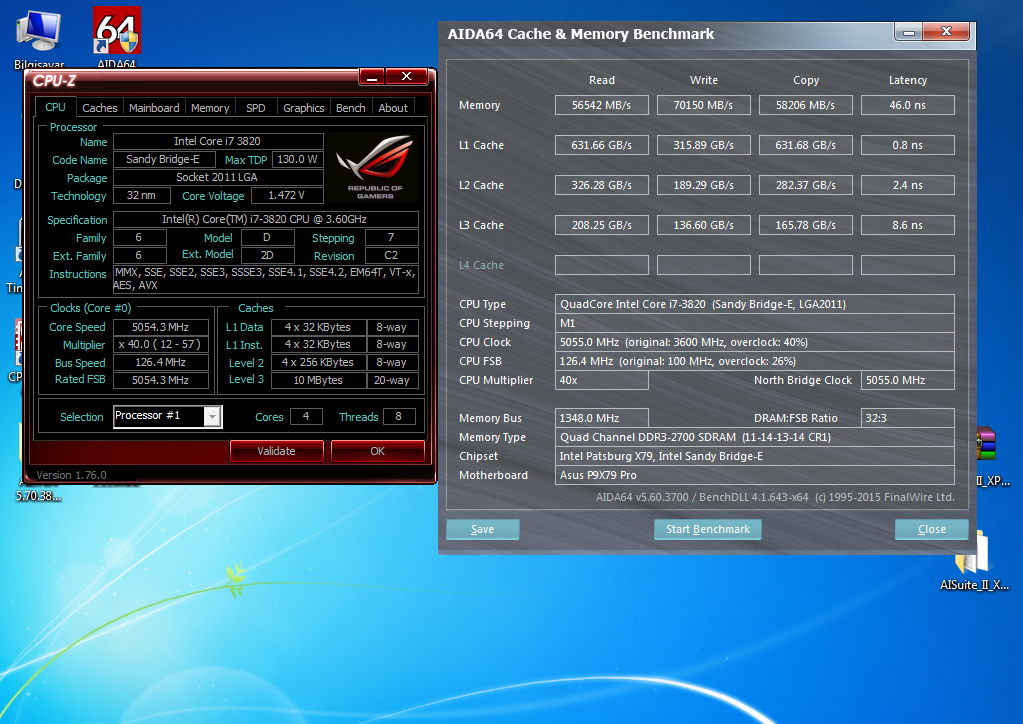This screenshot has width=1023, height=724.
Task: Open the Memory tab in CPU-Z
Action: 210,108
